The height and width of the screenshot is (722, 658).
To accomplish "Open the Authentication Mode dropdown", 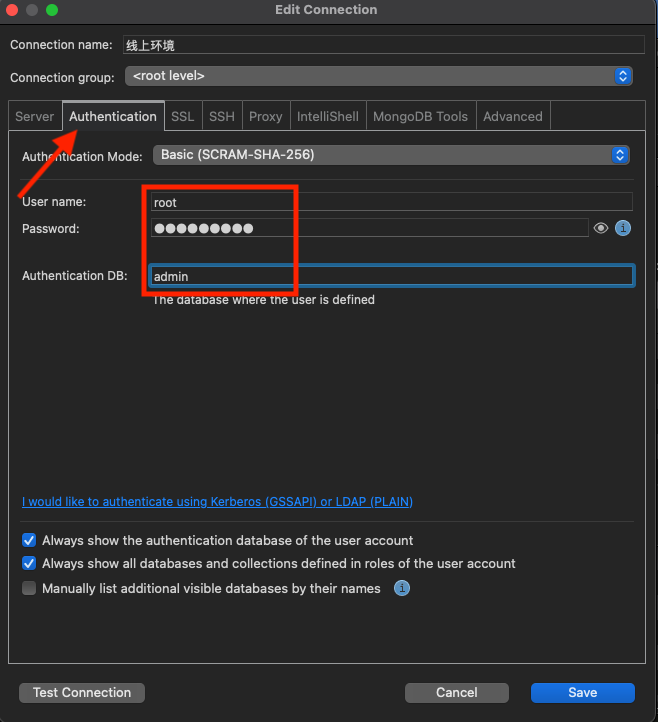I will pos(391,155).
